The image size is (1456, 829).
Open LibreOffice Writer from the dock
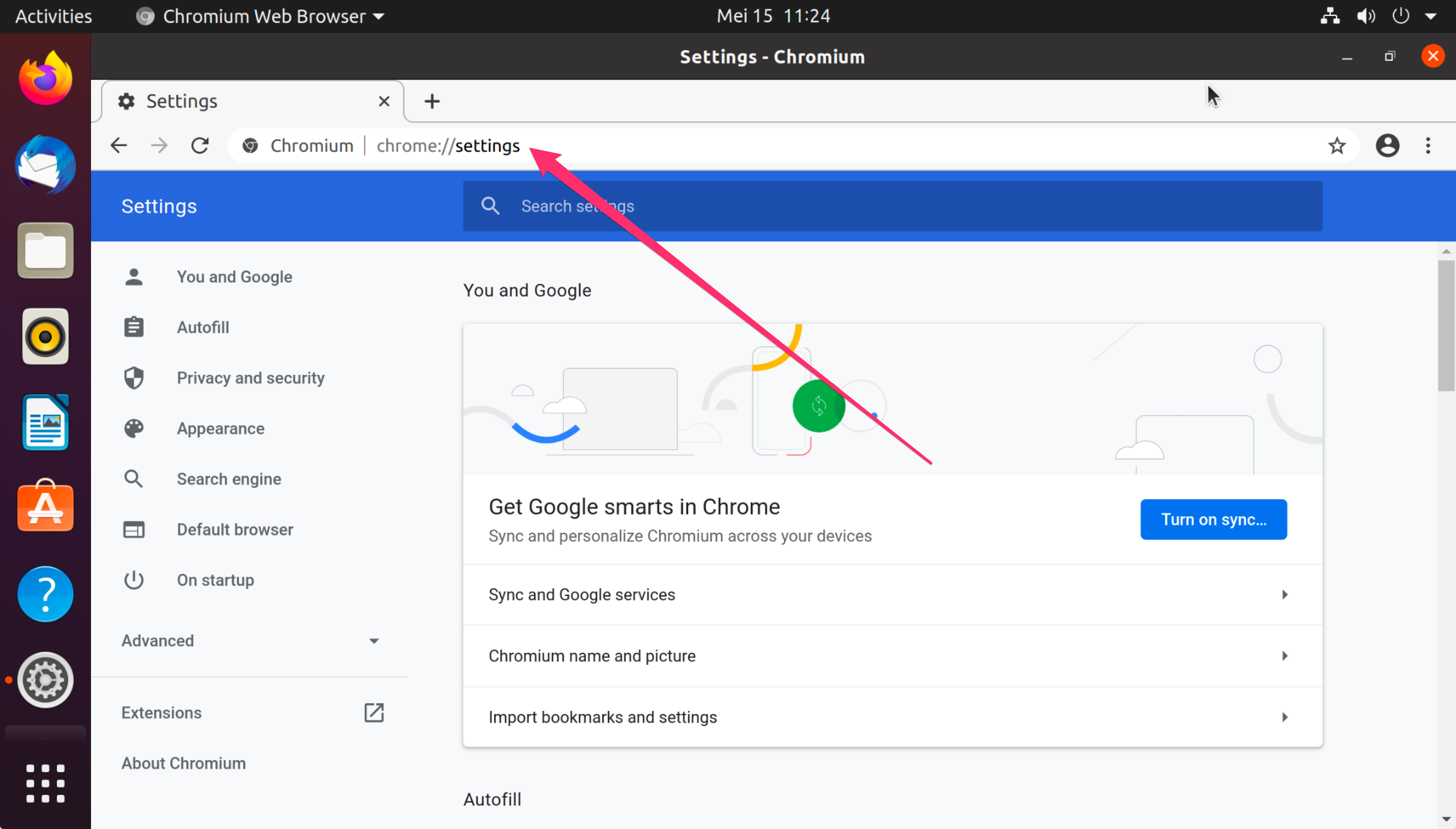click(45, 422)
